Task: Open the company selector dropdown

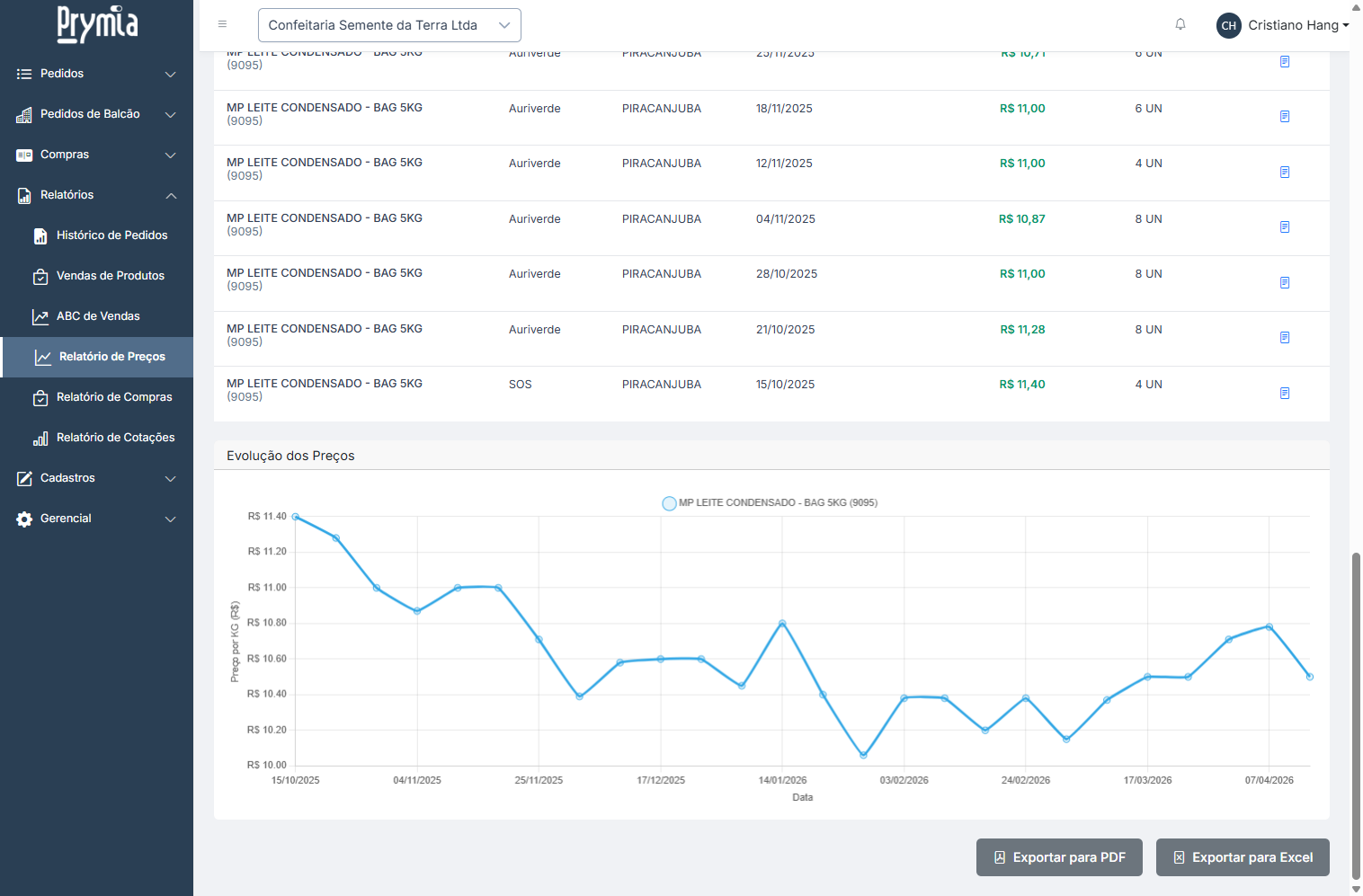Action: (389, 25)
